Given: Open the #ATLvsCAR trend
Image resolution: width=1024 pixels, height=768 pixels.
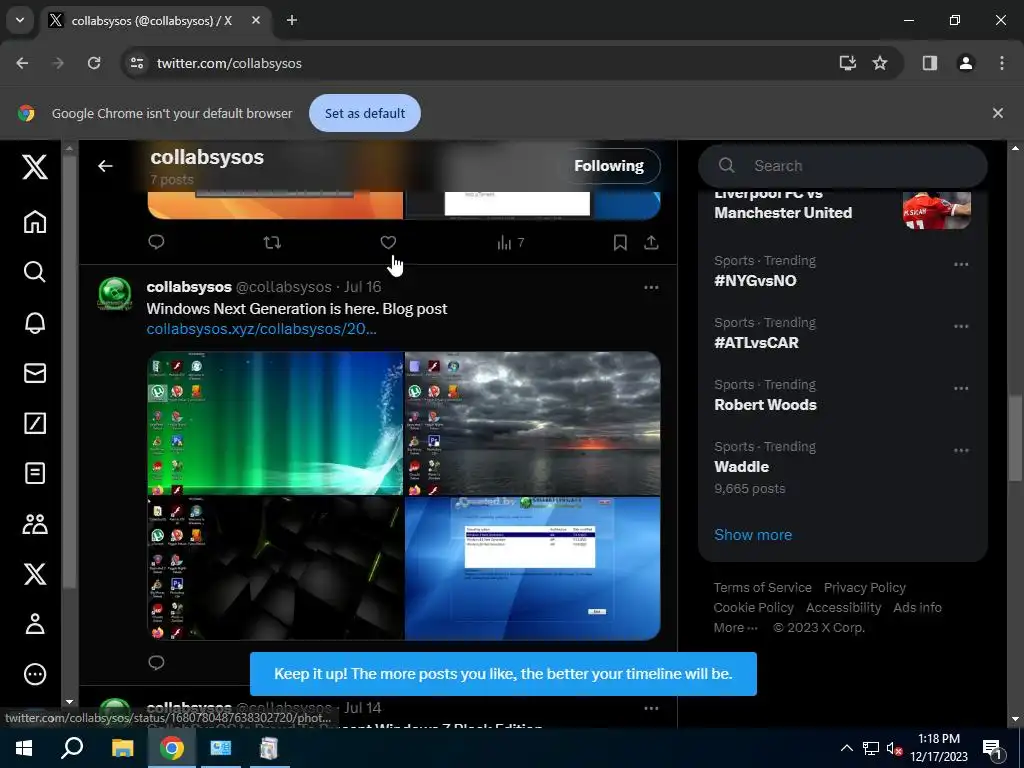Looking at the screenshot, I should [842, 333].
